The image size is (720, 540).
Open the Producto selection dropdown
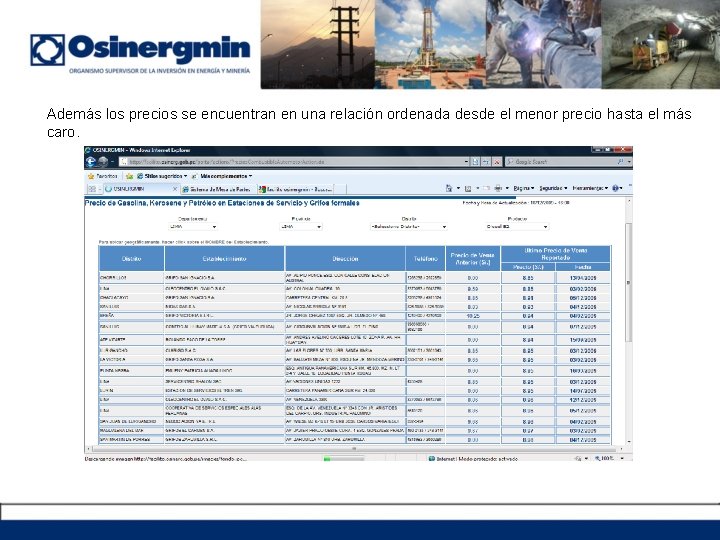click(517, 227)
